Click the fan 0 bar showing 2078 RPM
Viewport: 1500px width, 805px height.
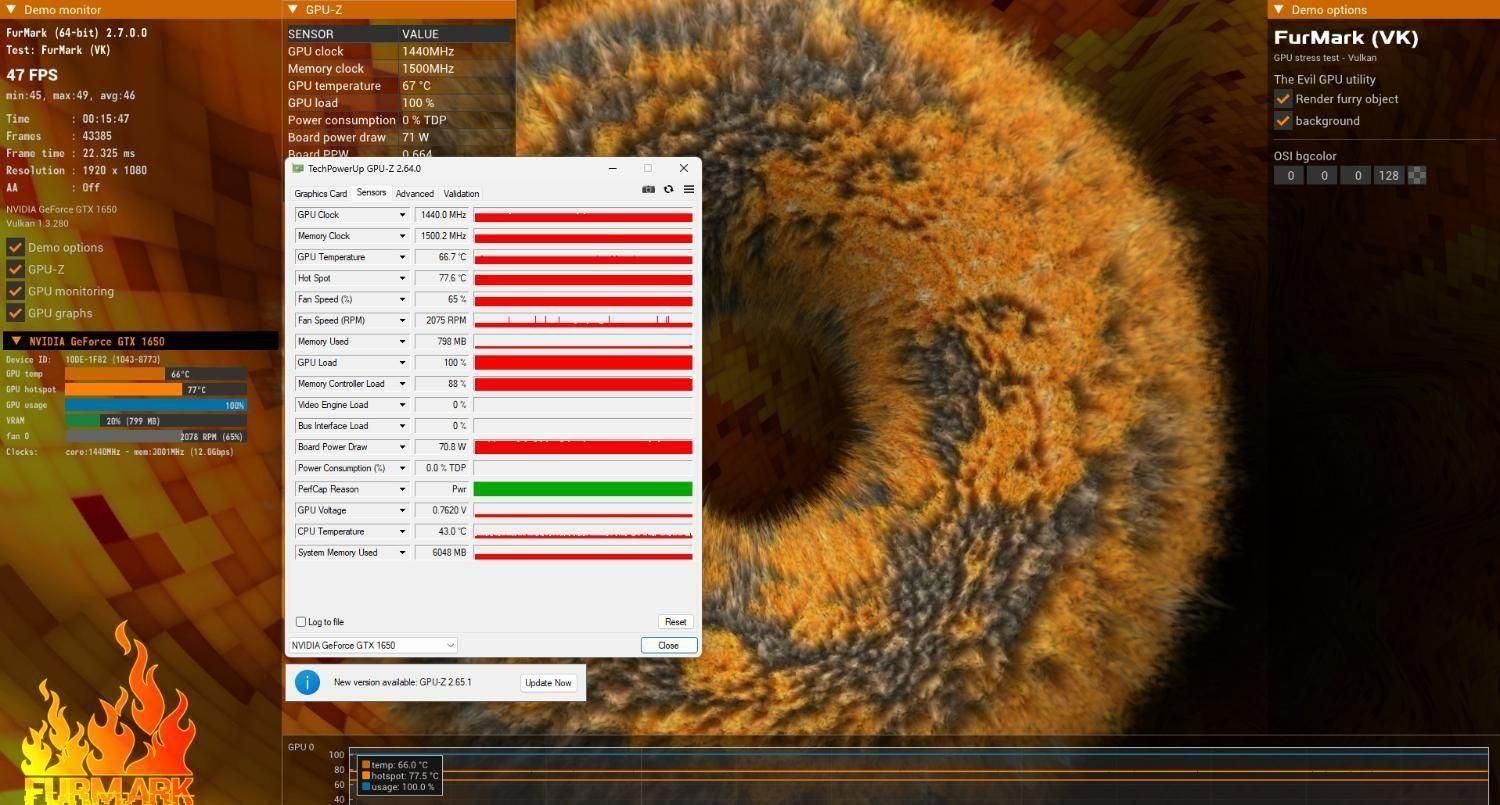(x=155, y=436)
